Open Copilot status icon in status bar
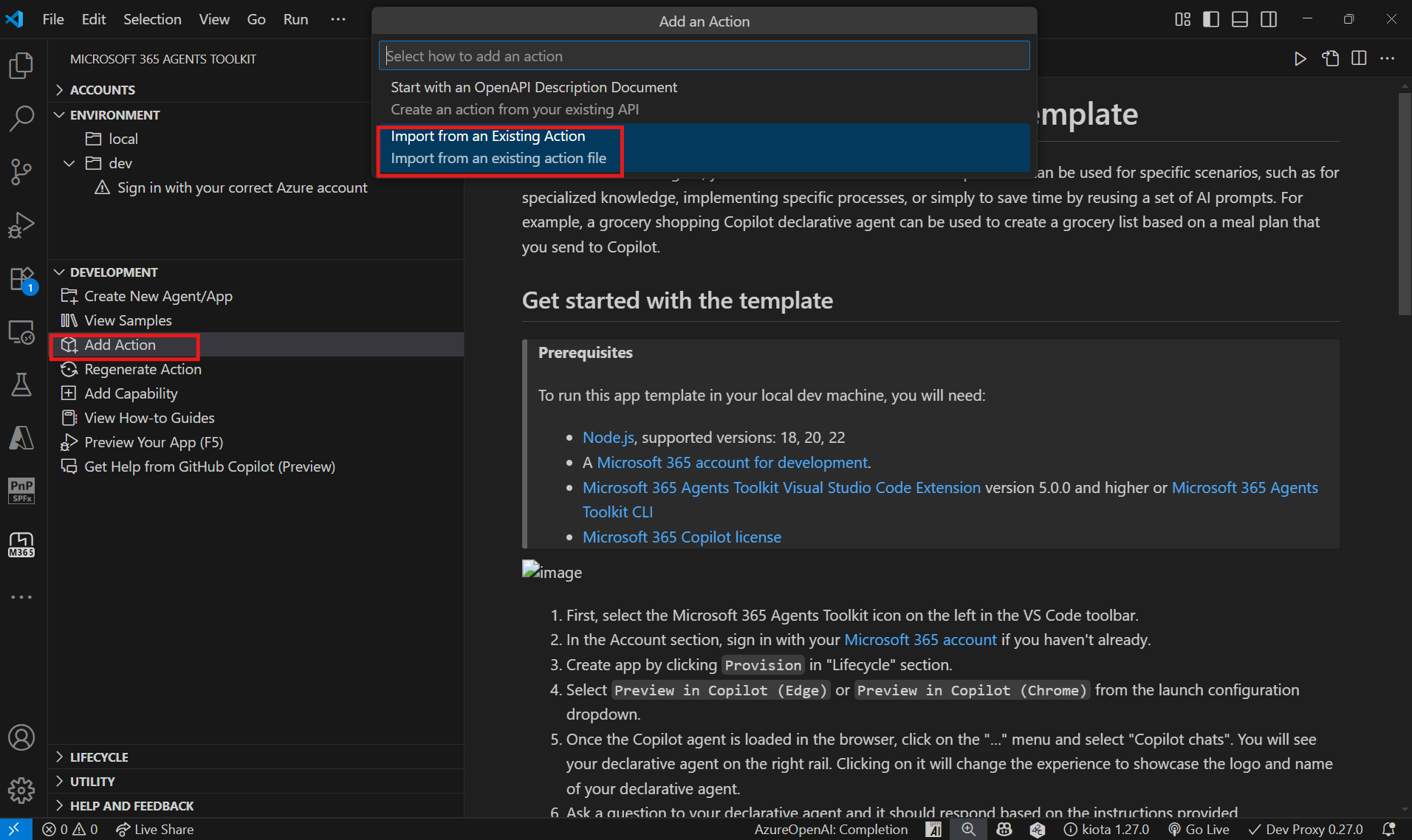This screenshot has height=840, width=1412. [x=1004, y=829]
